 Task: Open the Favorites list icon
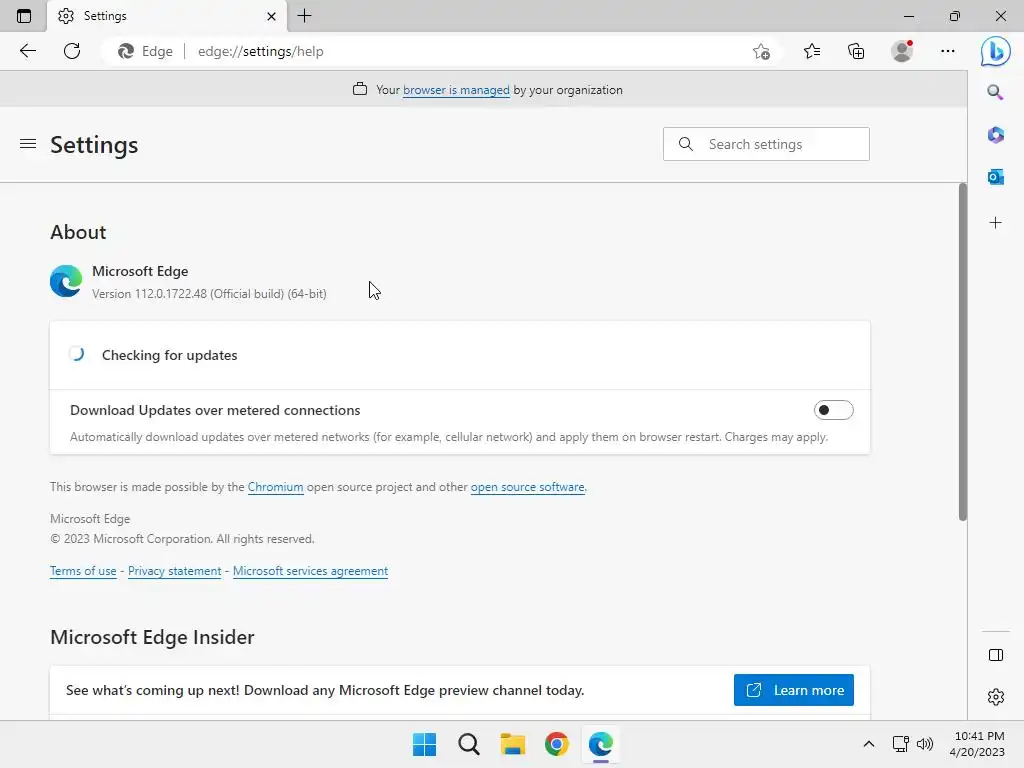click(812, 51)
